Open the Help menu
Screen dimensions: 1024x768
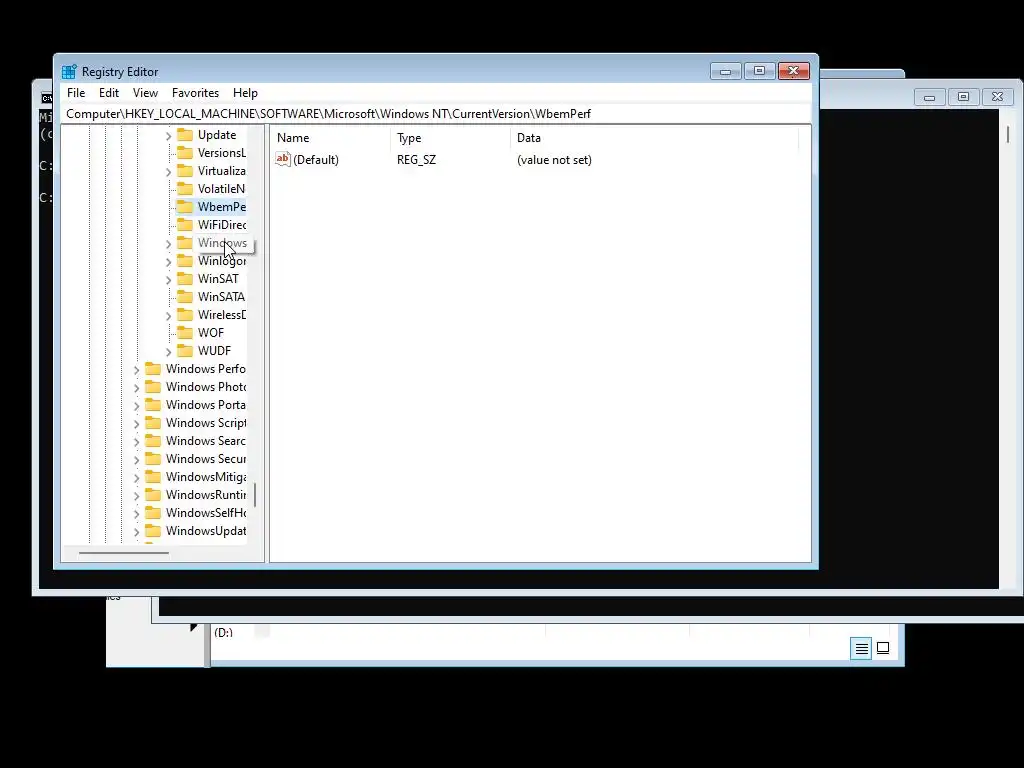[x=245, y=93]
